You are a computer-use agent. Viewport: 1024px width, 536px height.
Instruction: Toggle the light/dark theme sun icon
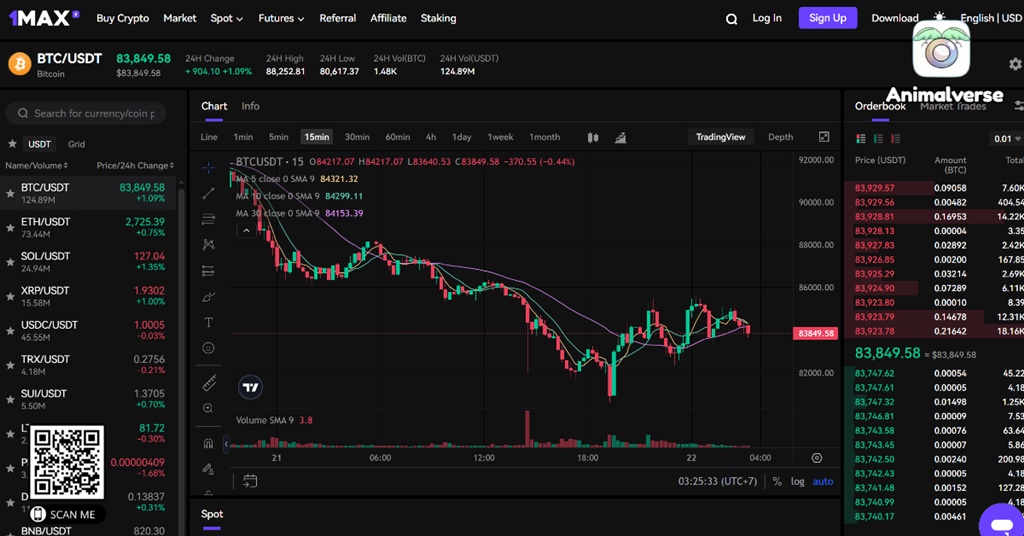pos(939,17)
